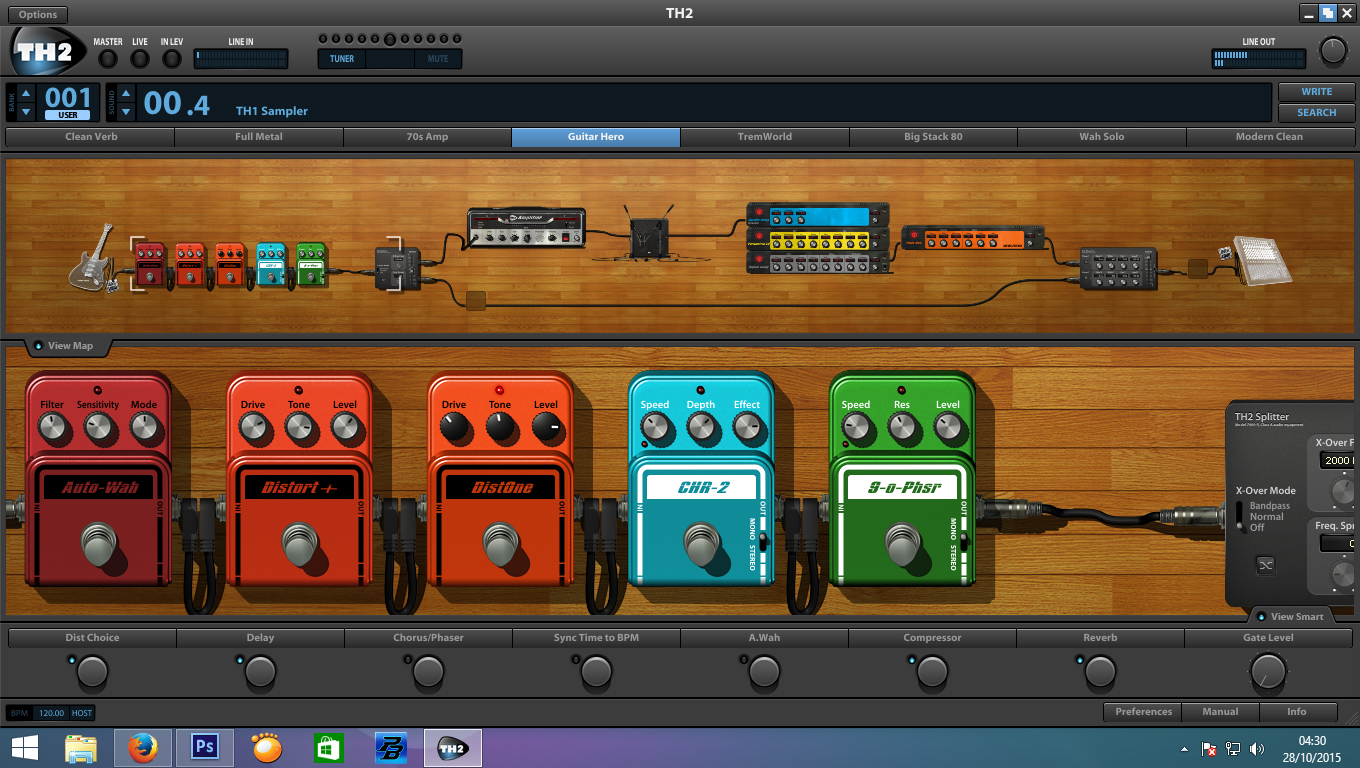Click the Gate Level knob
This screenshot has width=1360, height=768.
pyautogui.click(x=1268, y=671)
